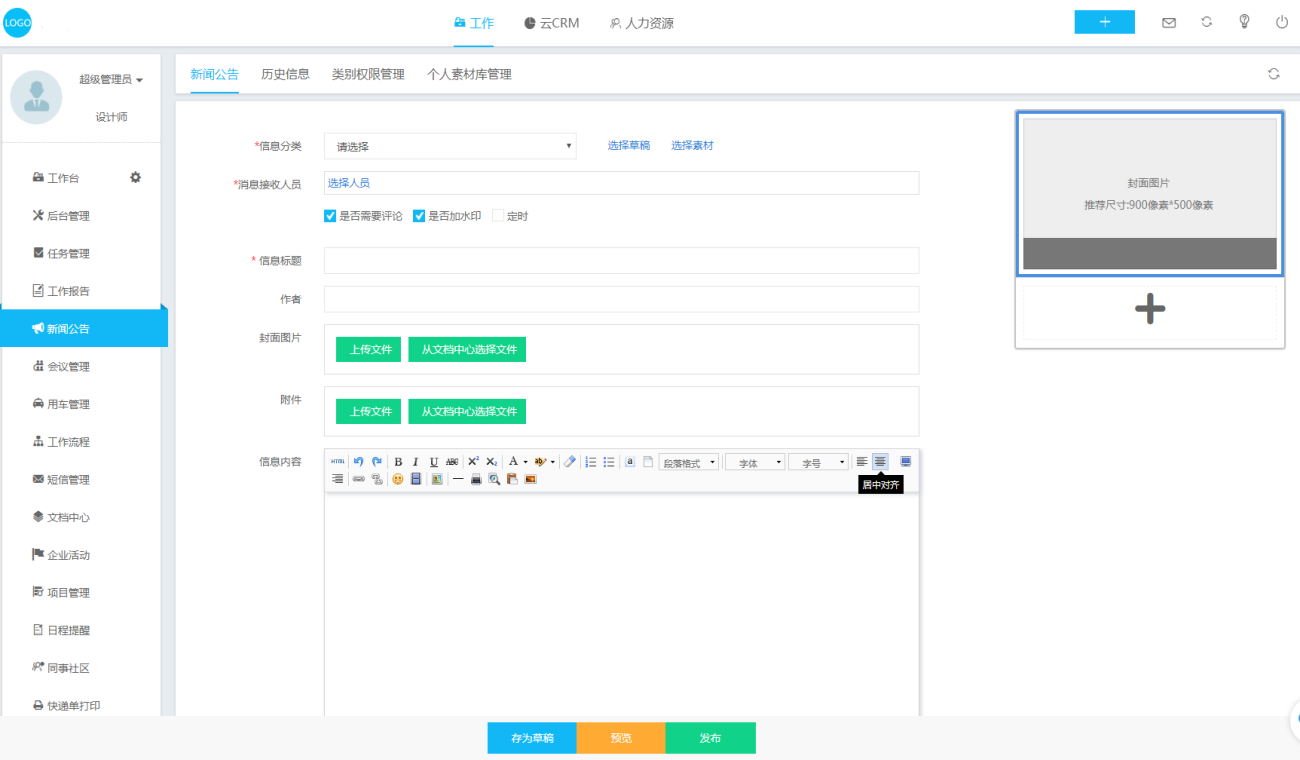Toggle bold formatting
Screen dimensions: 1300x760
[398, 462]
